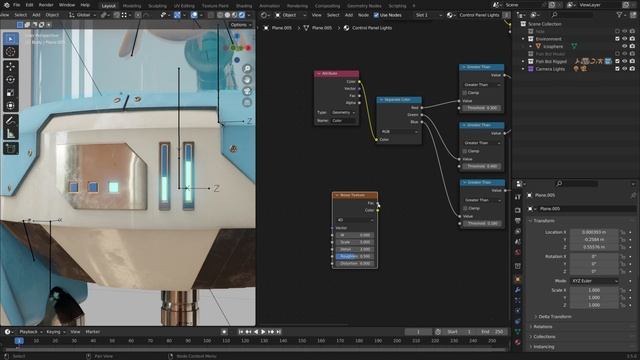Hide the Environment collection with eye icon
640x360 pixels.
pos(624,39)
